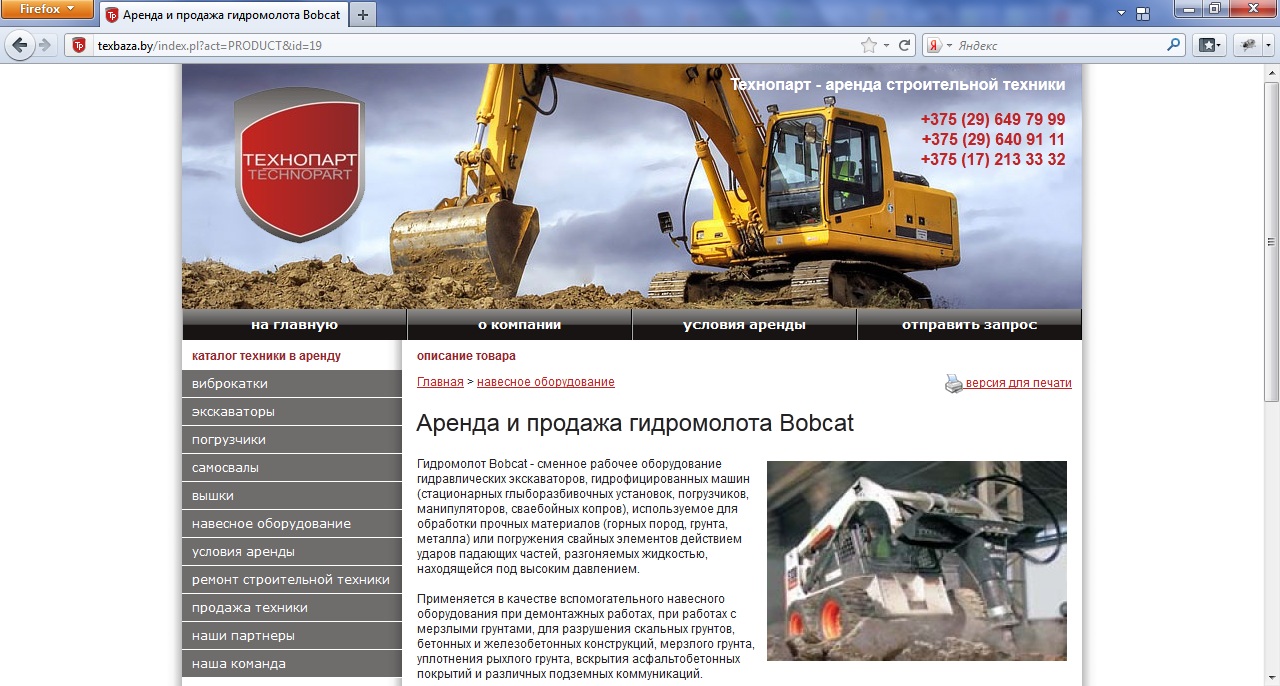Select 'вышки' in catalog sidebar
This screenshot has height=686, width=1280.
coord(292,496)
